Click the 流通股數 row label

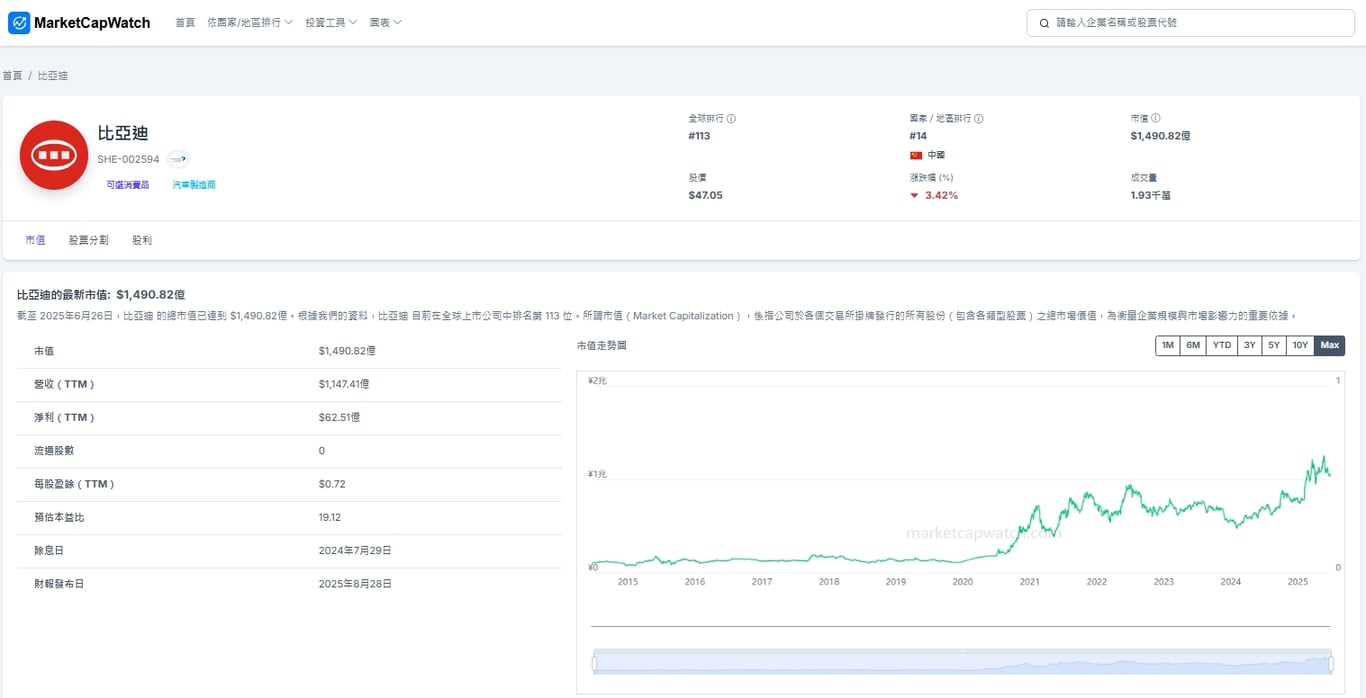tap(54, 451)
